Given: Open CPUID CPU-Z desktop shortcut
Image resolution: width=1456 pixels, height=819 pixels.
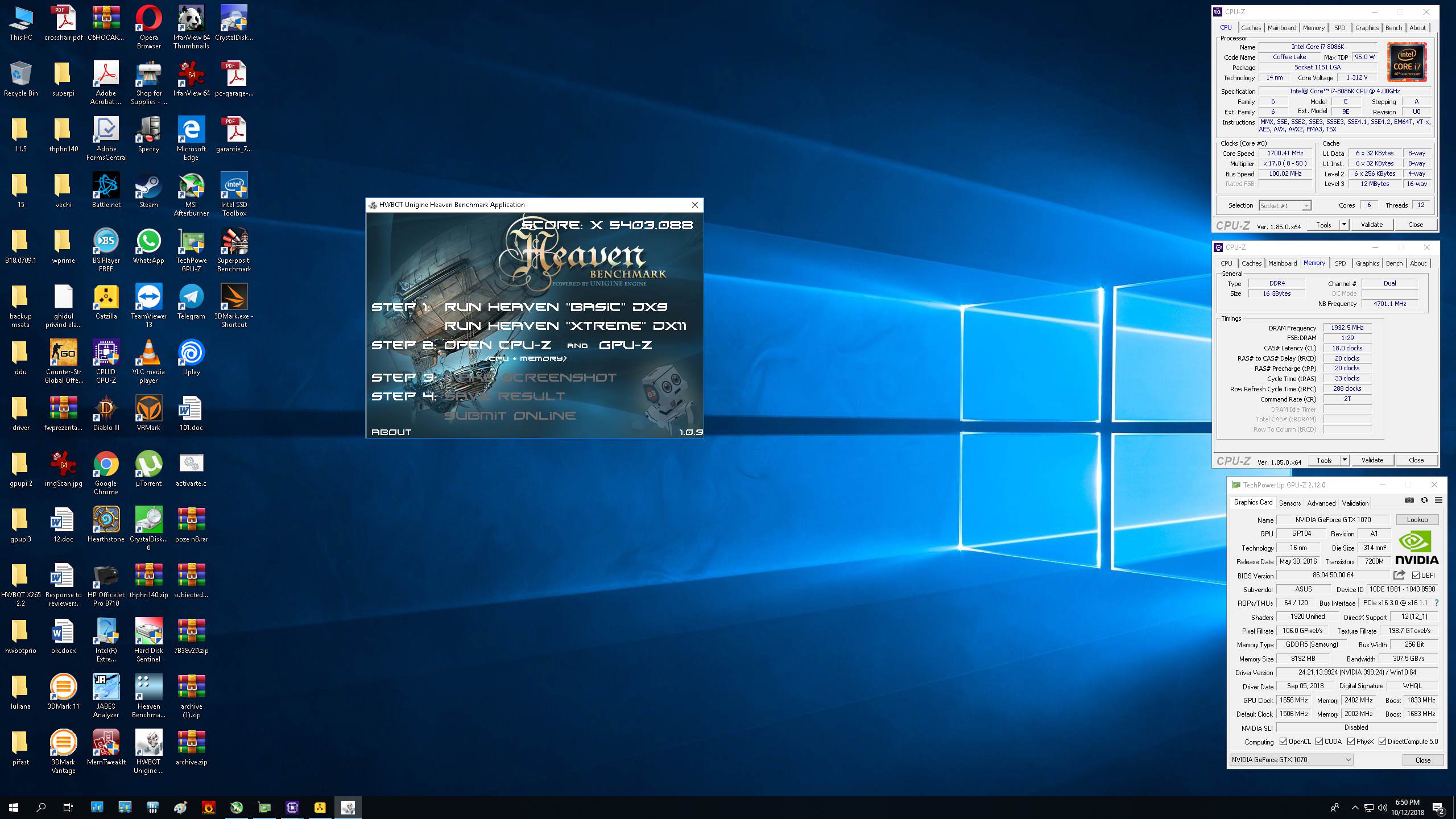Looking at the screenshot, I should point(106,362).
